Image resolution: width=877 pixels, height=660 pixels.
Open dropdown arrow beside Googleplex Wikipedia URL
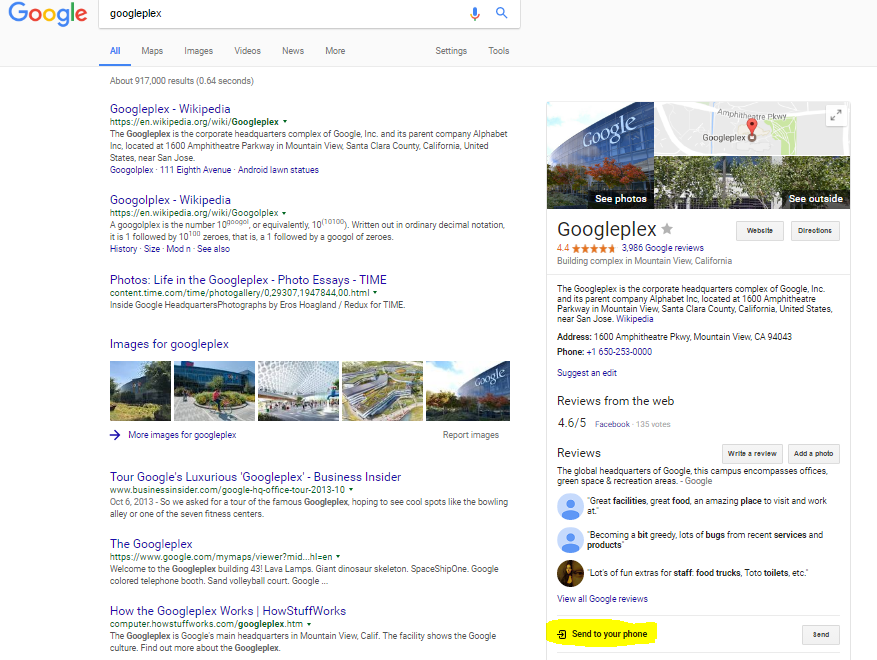click(285, 121)
